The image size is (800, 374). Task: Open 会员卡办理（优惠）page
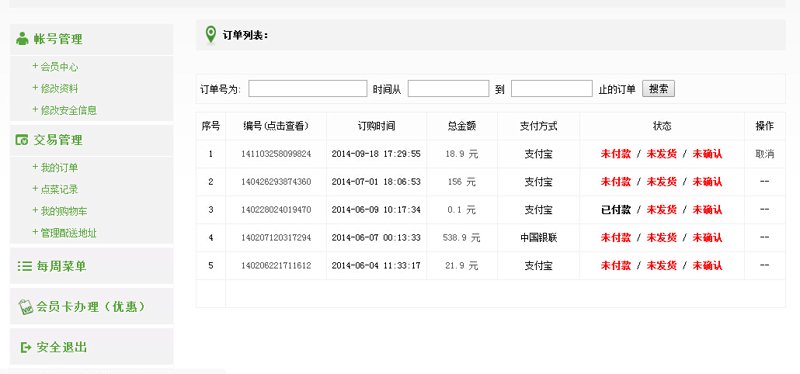91,307
